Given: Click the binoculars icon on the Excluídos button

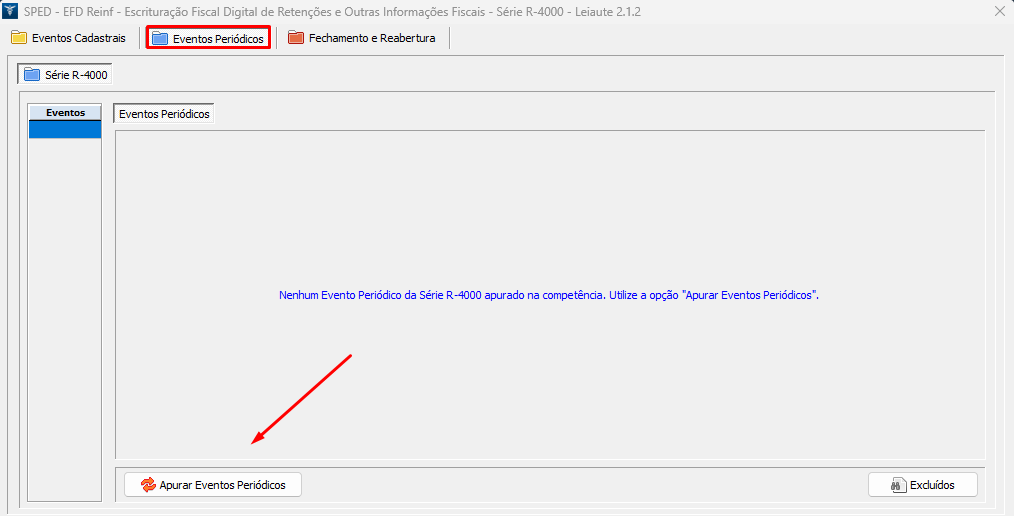Looking at the screenshot, I should pos(897,485).
